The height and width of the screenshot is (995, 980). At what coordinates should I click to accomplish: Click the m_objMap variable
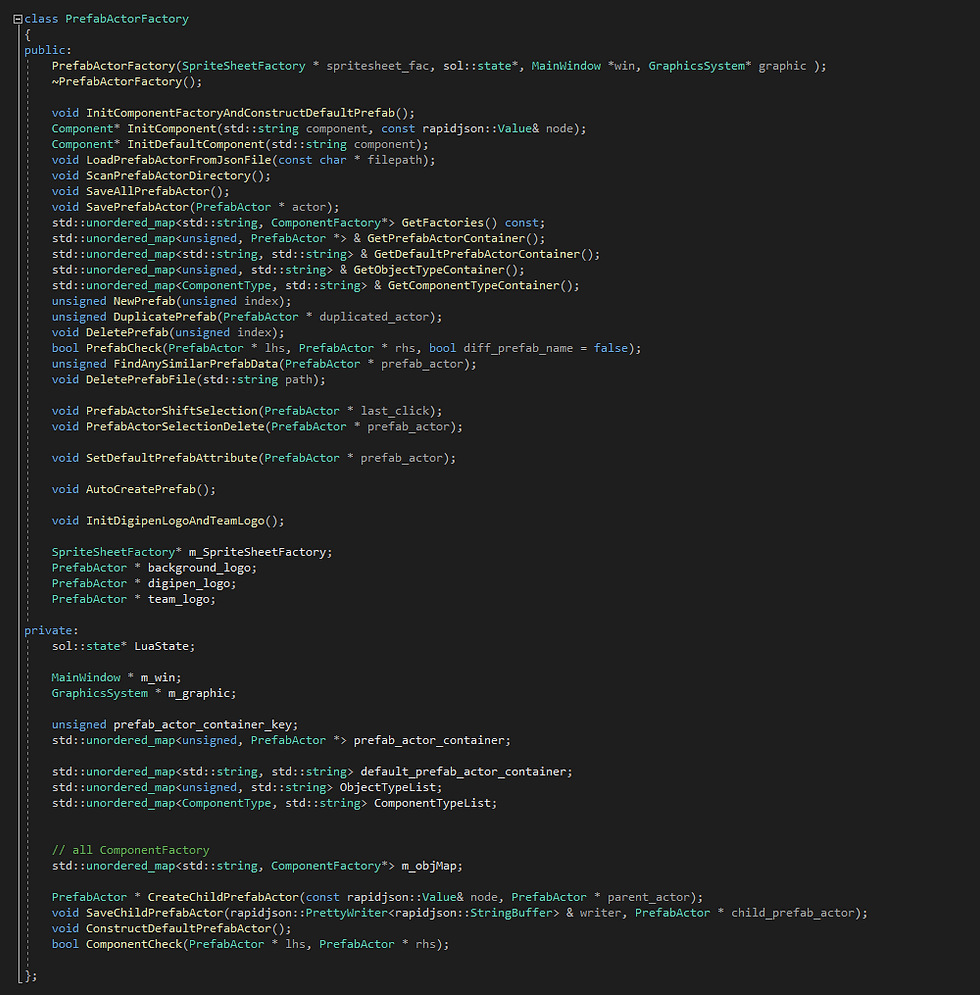point(429,866)
